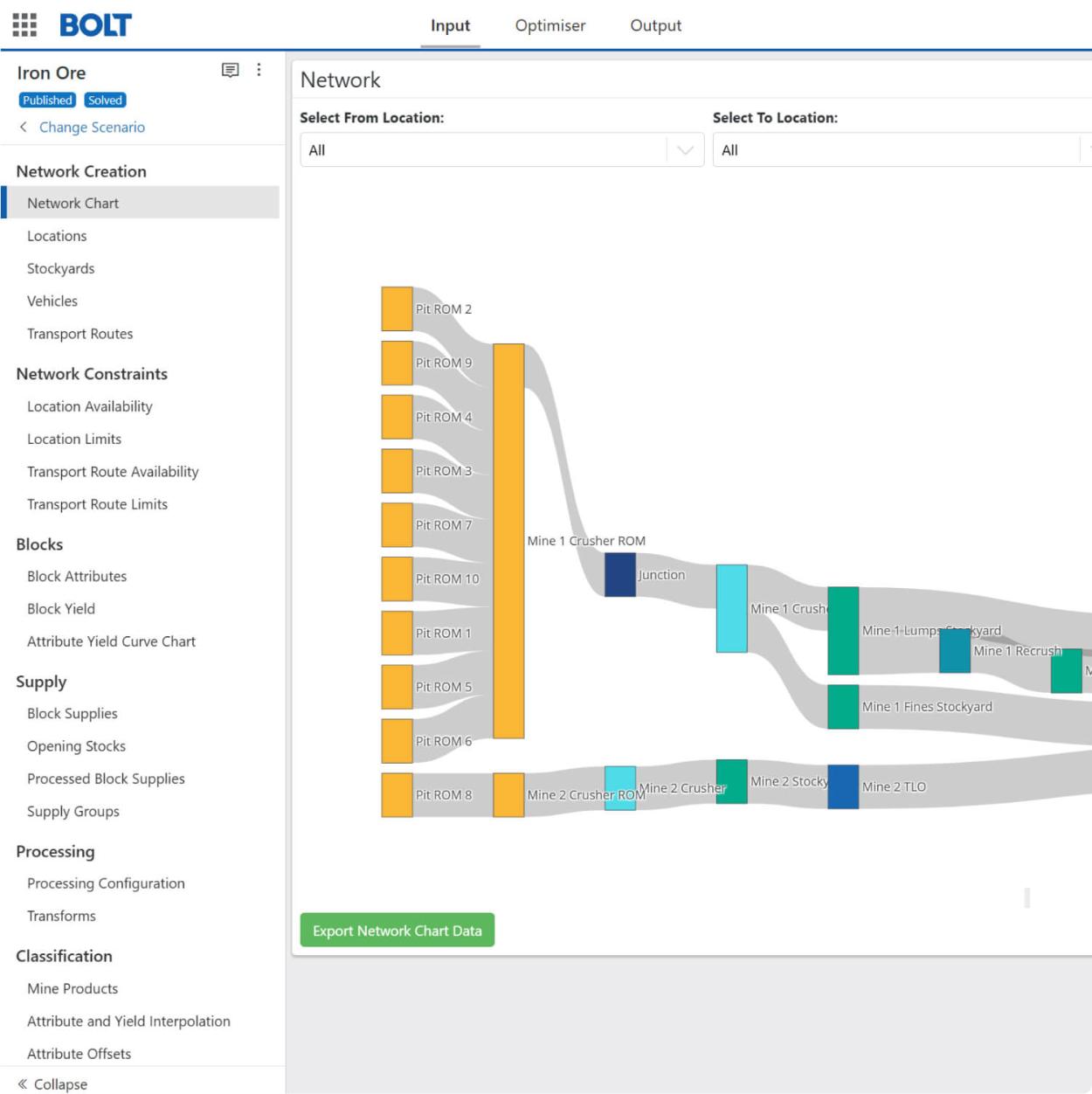This screenshot has width=1092, height=1094.
Task: Select the Mine 1 Recrush node
Action: [955, 651]
